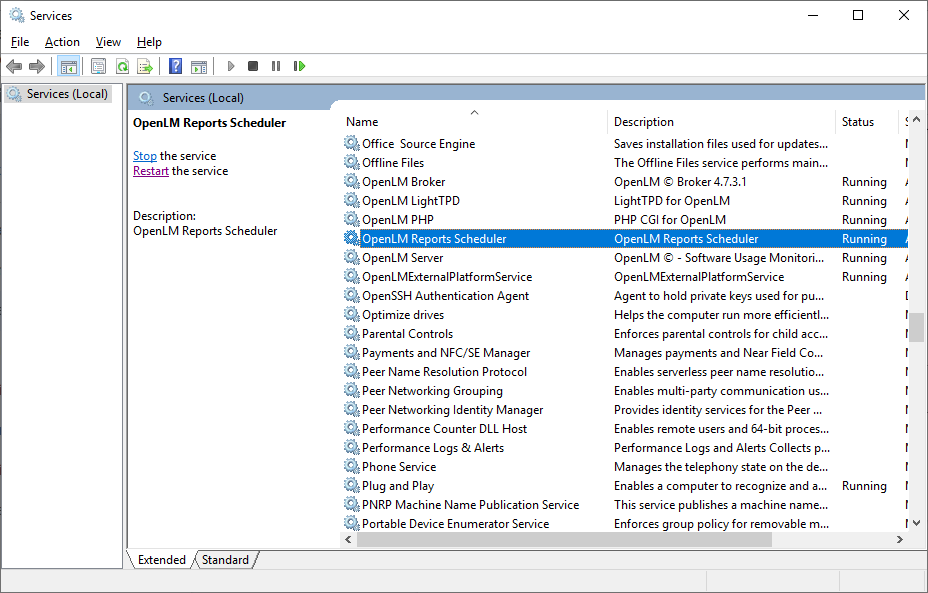The width and height of the screenshot is (928, 593).
Task: Toggle the console tree with the show/hide icon
Action: pos(67,66)
